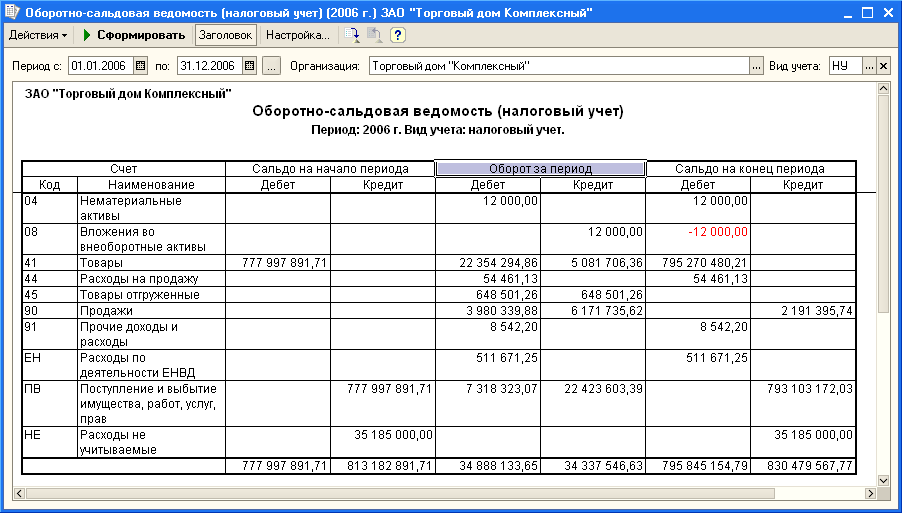Click the Код column header

pos(49,185)
